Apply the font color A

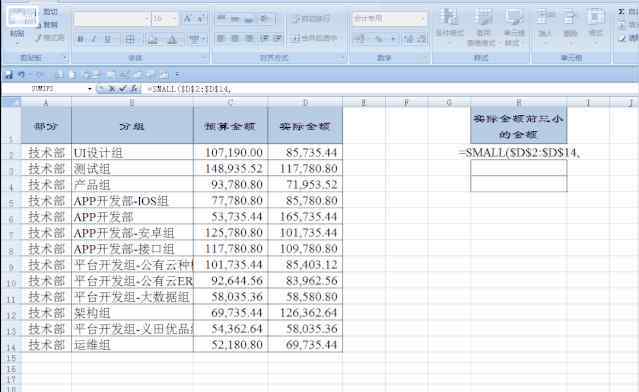click(x=172, y=39)
